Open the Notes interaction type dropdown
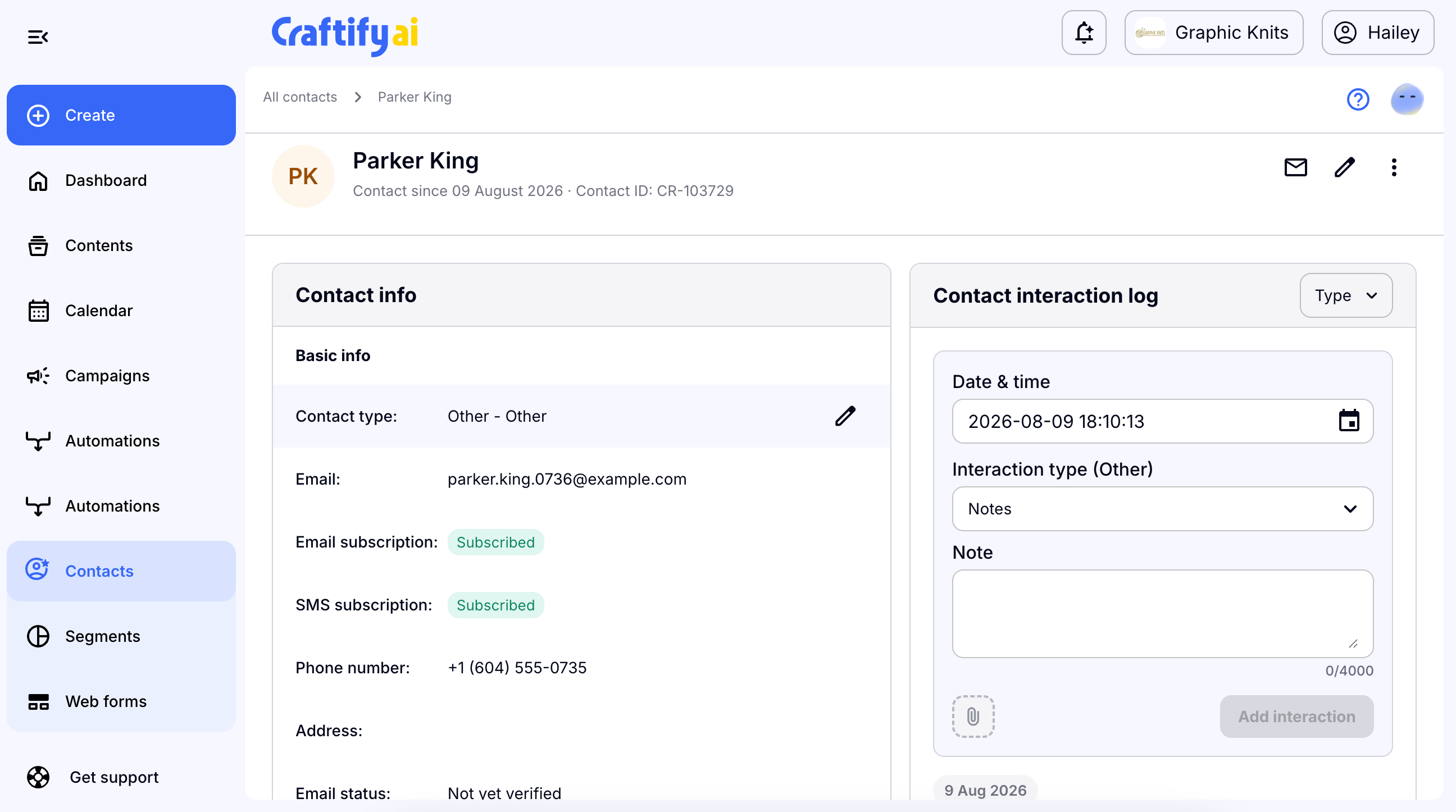Viewport: 1456px width, 812px height. [1163, 509]
